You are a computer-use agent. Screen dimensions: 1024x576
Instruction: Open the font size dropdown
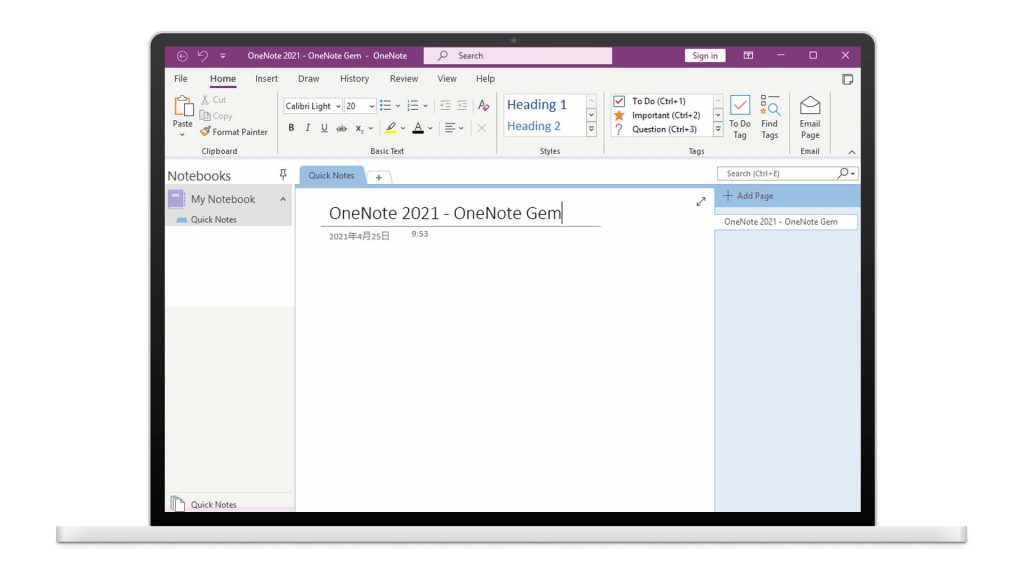coord(371,105)
